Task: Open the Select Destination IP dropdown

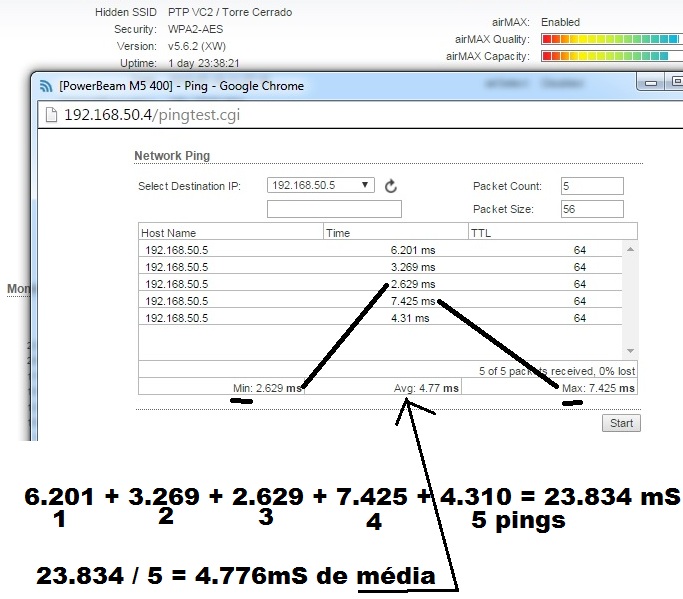Action: [x=321, y=185]
